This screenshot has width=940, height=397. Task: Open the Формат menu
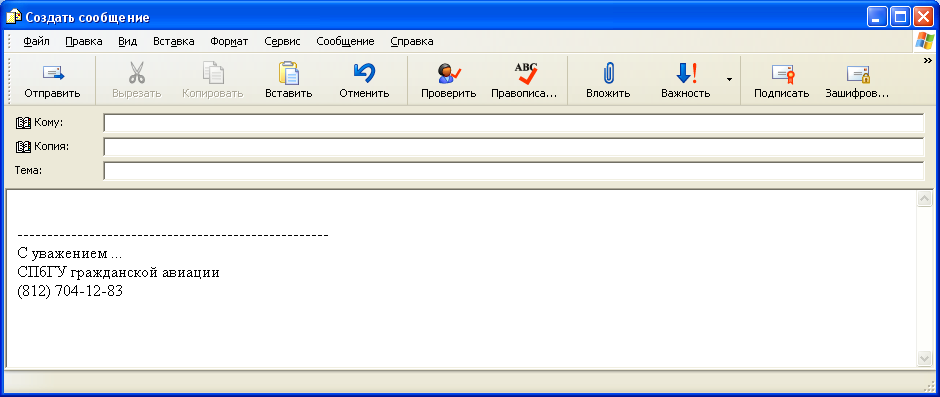tap(229, 41)
